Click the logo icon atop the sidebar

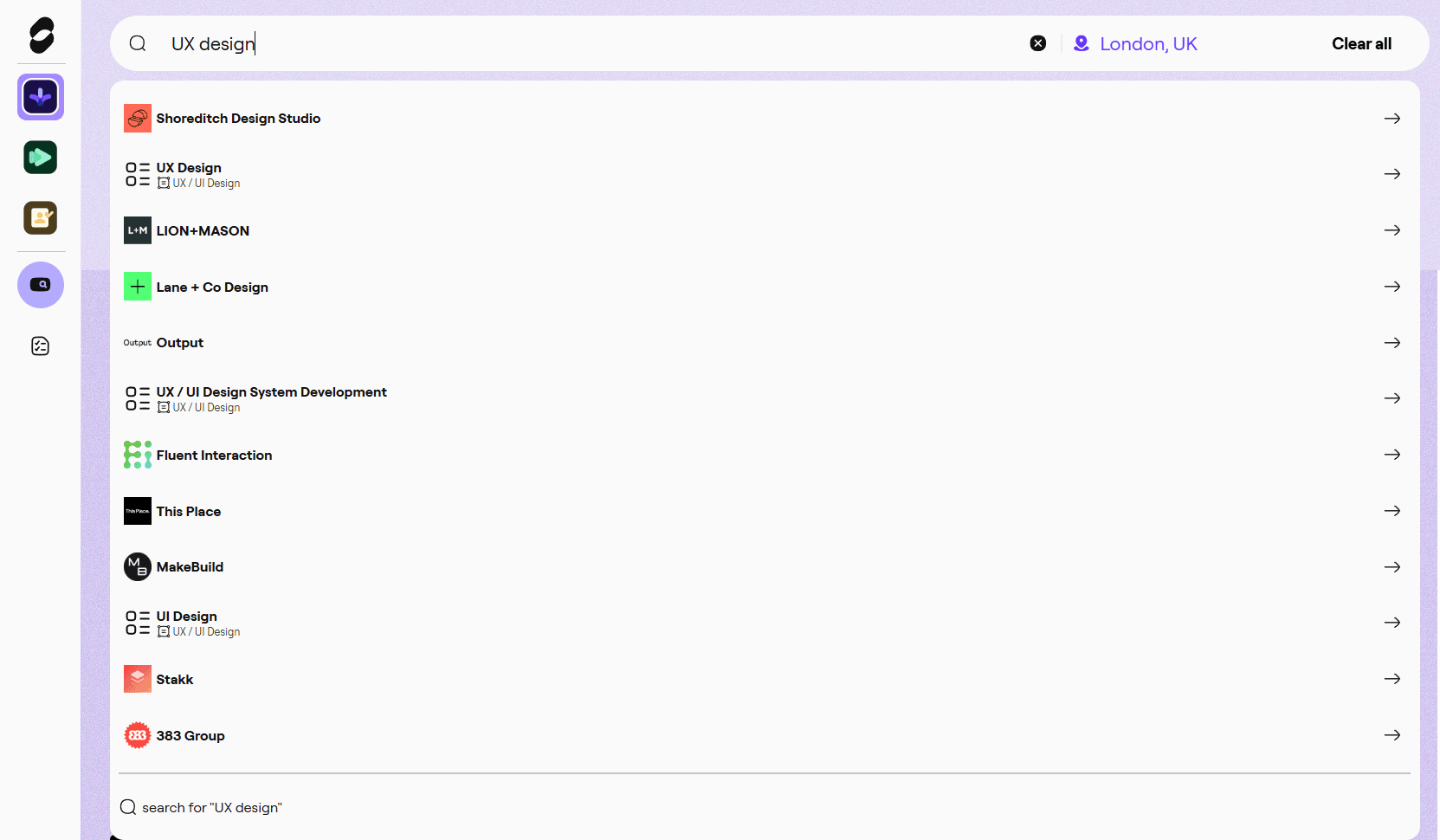pos(41,36)
